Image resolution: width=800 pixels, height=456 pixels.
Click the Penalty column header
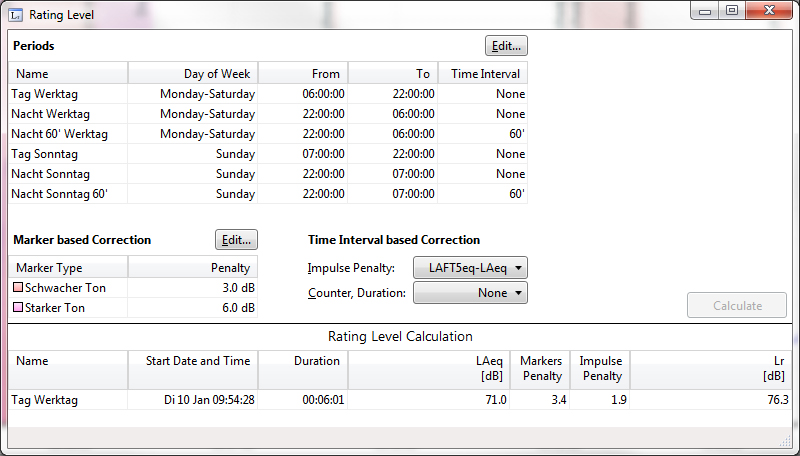click(192, 268)
